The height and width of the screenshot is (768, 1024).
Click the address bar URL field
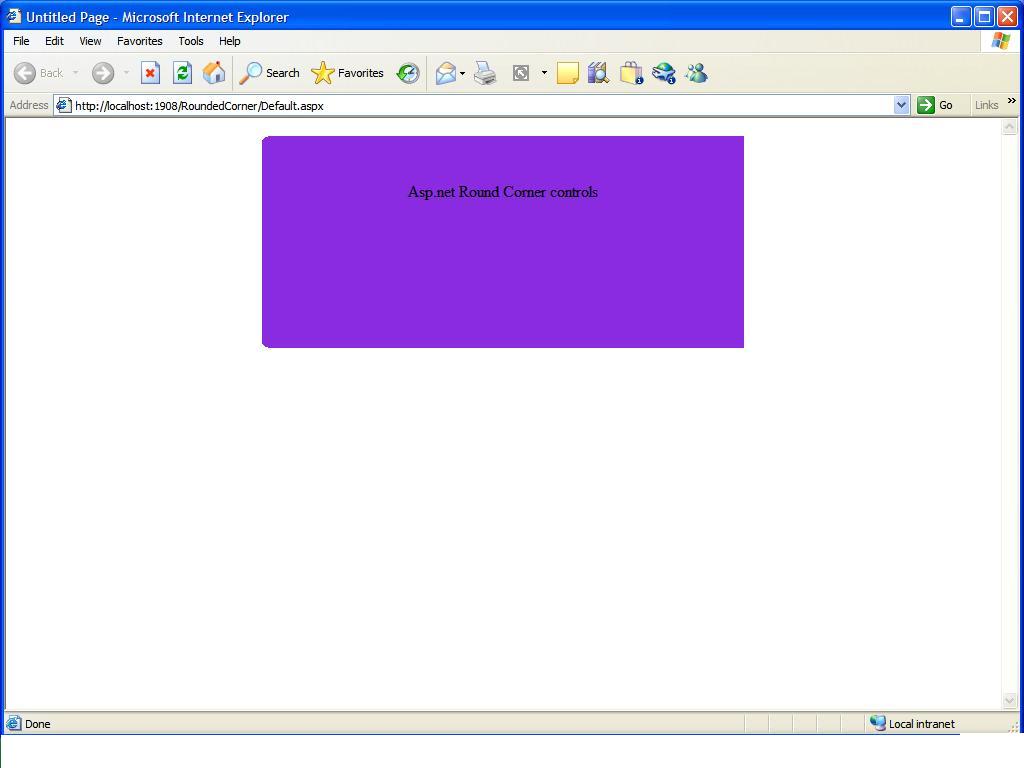(x=481, y=105)
